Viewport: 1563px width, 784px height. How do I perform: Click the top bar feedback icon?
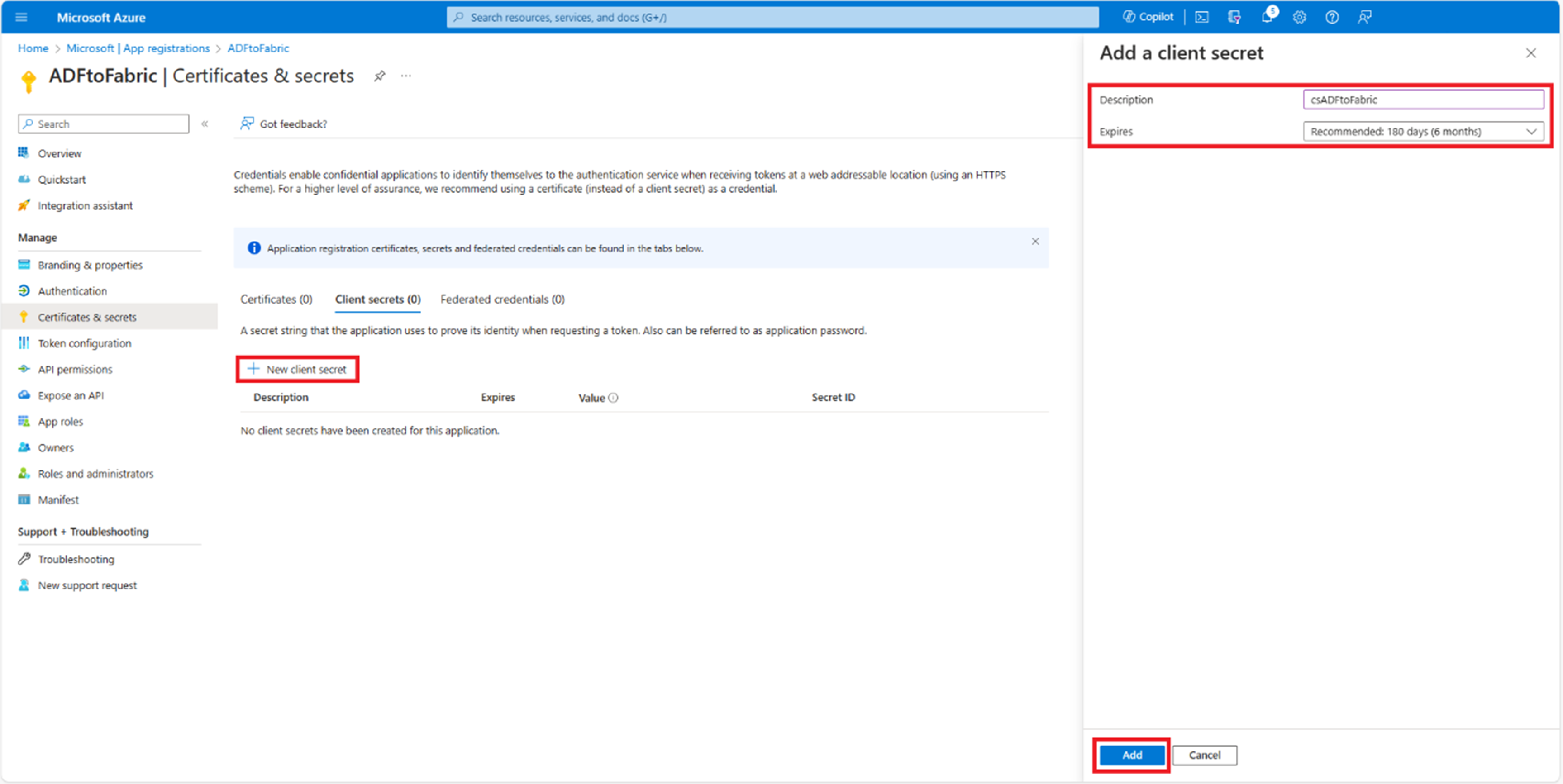1365,17
